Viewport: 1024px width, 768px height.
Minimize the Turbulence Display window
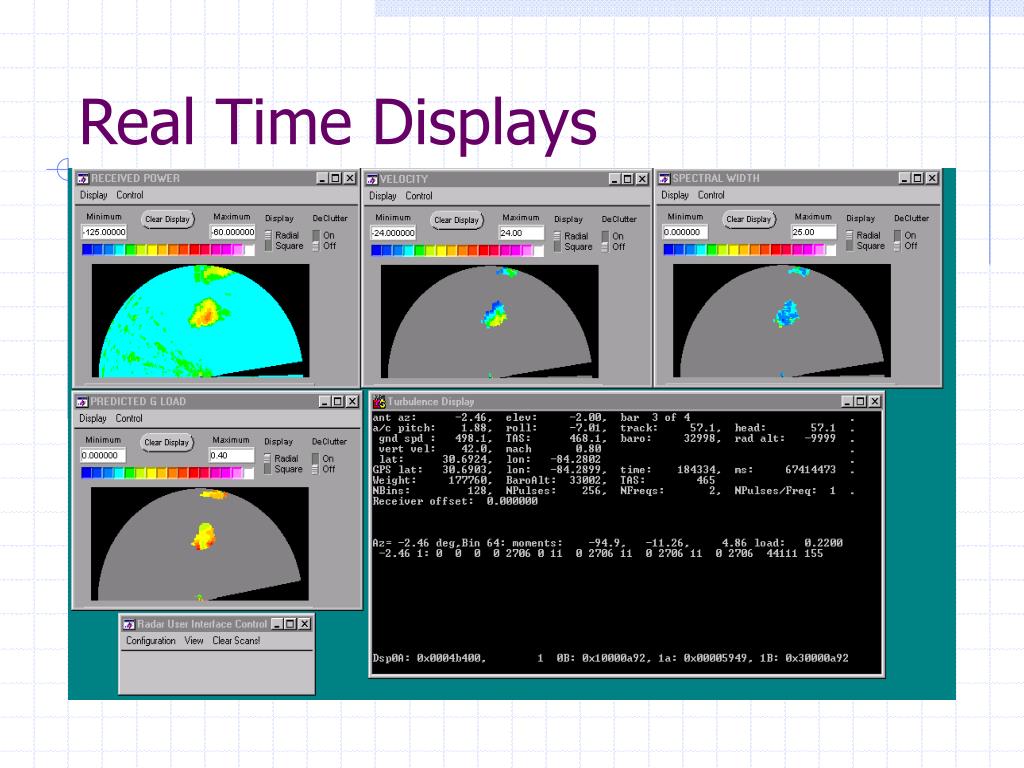coord(847,402)
